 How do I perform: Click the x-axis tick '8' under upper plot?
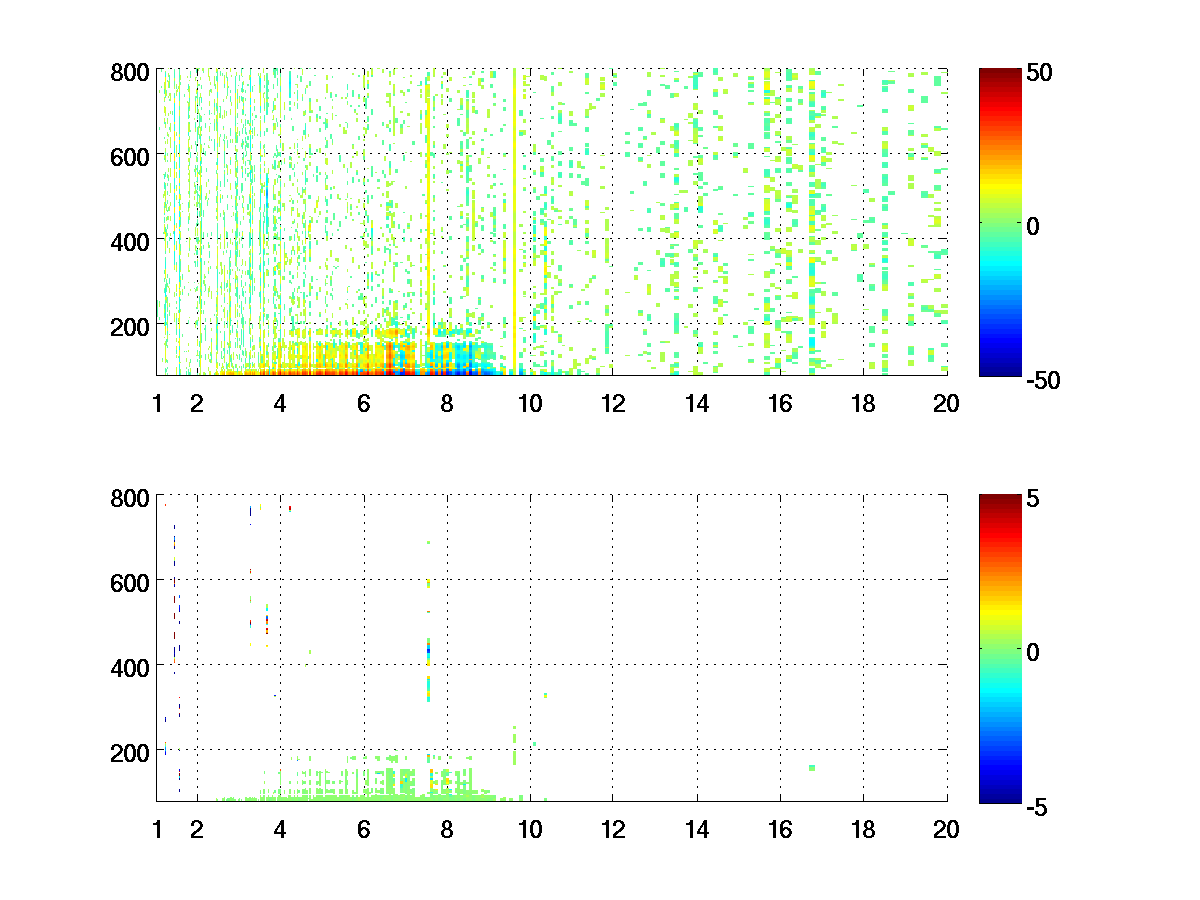(447, 403)
